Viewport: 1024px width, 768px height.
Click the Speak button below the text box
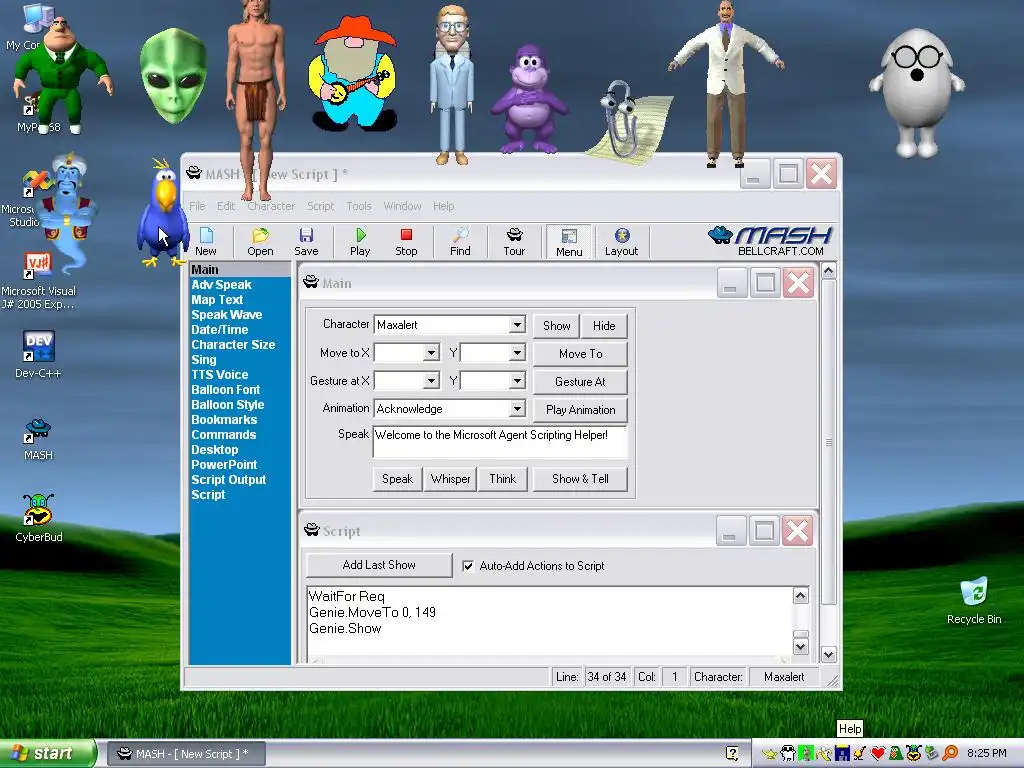click(397, 479)
